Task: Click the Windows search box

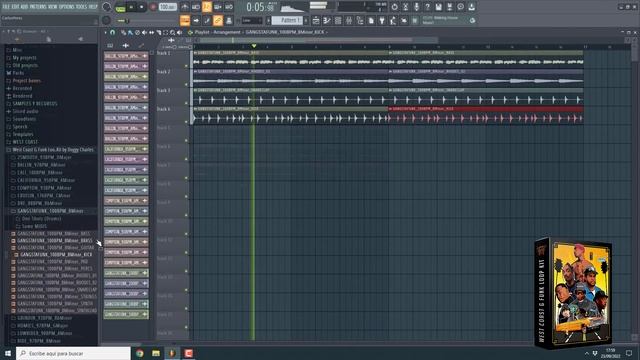Action: [x=74, y=353]
